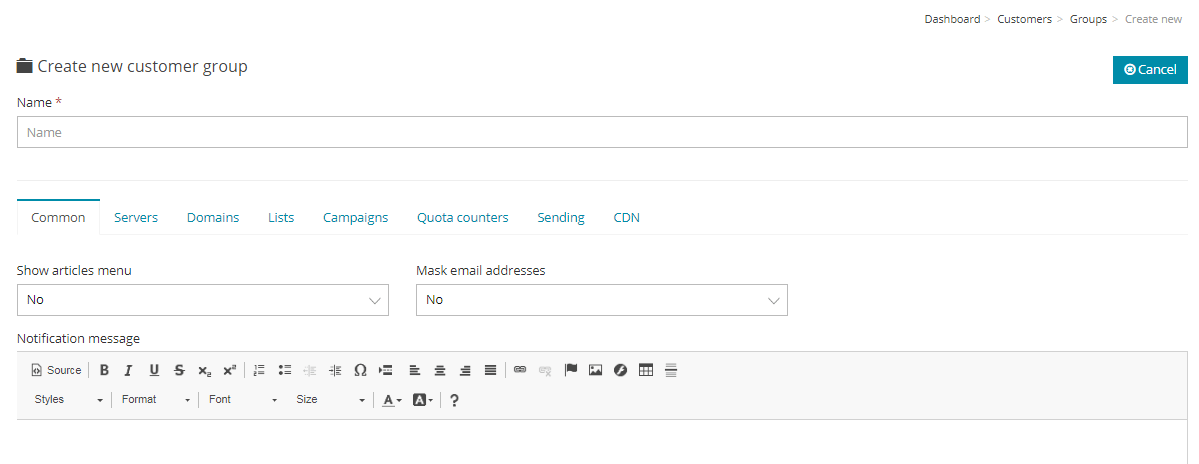Viewport: 1199px width, 464px height.
Task: Open the Styles dropdown in editor
Action: [x=68, y=400]
